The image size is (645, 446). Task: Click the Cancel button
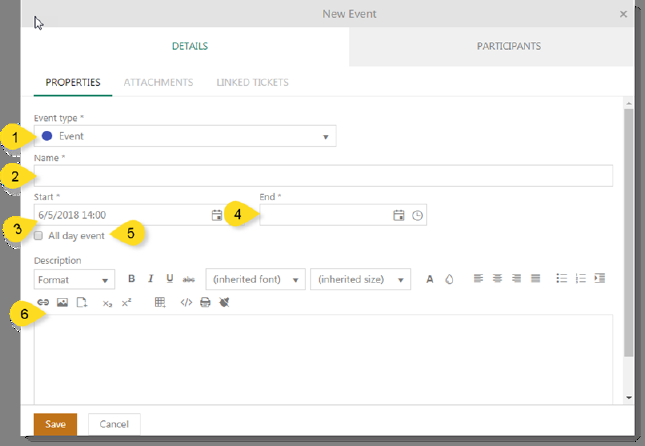[114, 424]
